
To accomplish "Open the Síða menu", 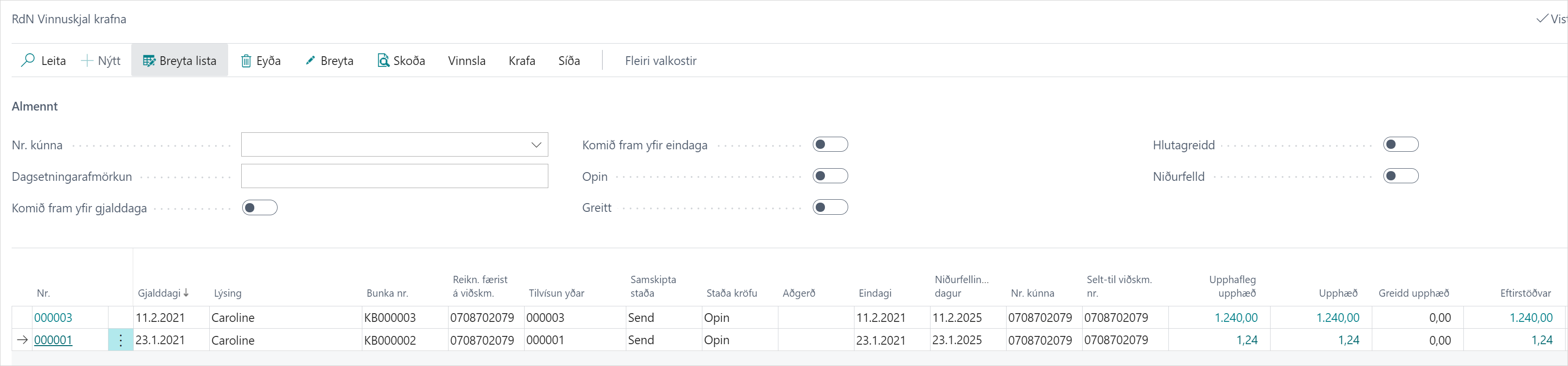I will 569,60.
